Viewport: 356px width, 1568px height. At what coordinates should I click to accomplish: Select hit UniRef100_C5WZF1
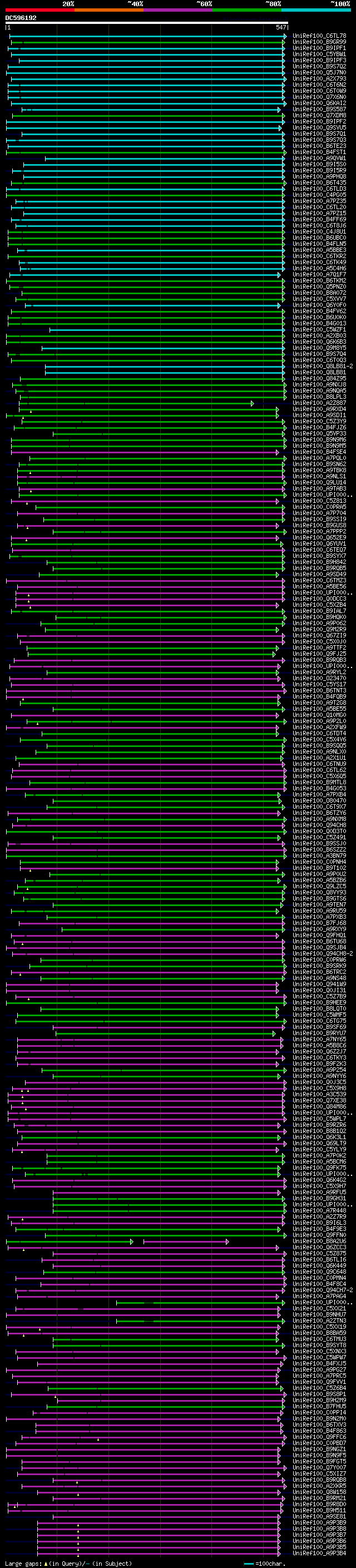(x=319, y=330)
